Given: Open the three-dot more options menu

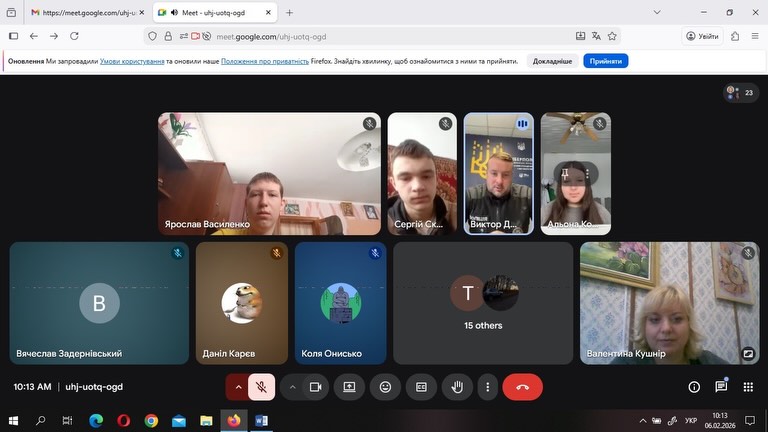Looking at the screenshot, I should click(x=488, y=387).
